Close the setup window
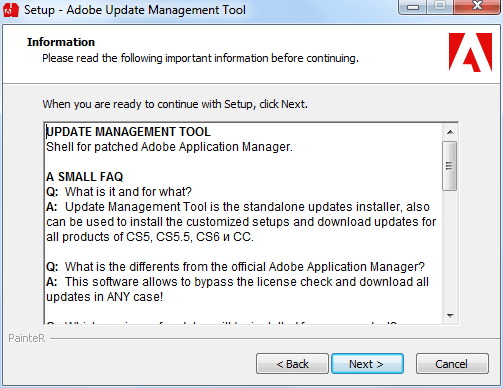The width and height of the screenshot is (503, 388). (x=477, y=6)
